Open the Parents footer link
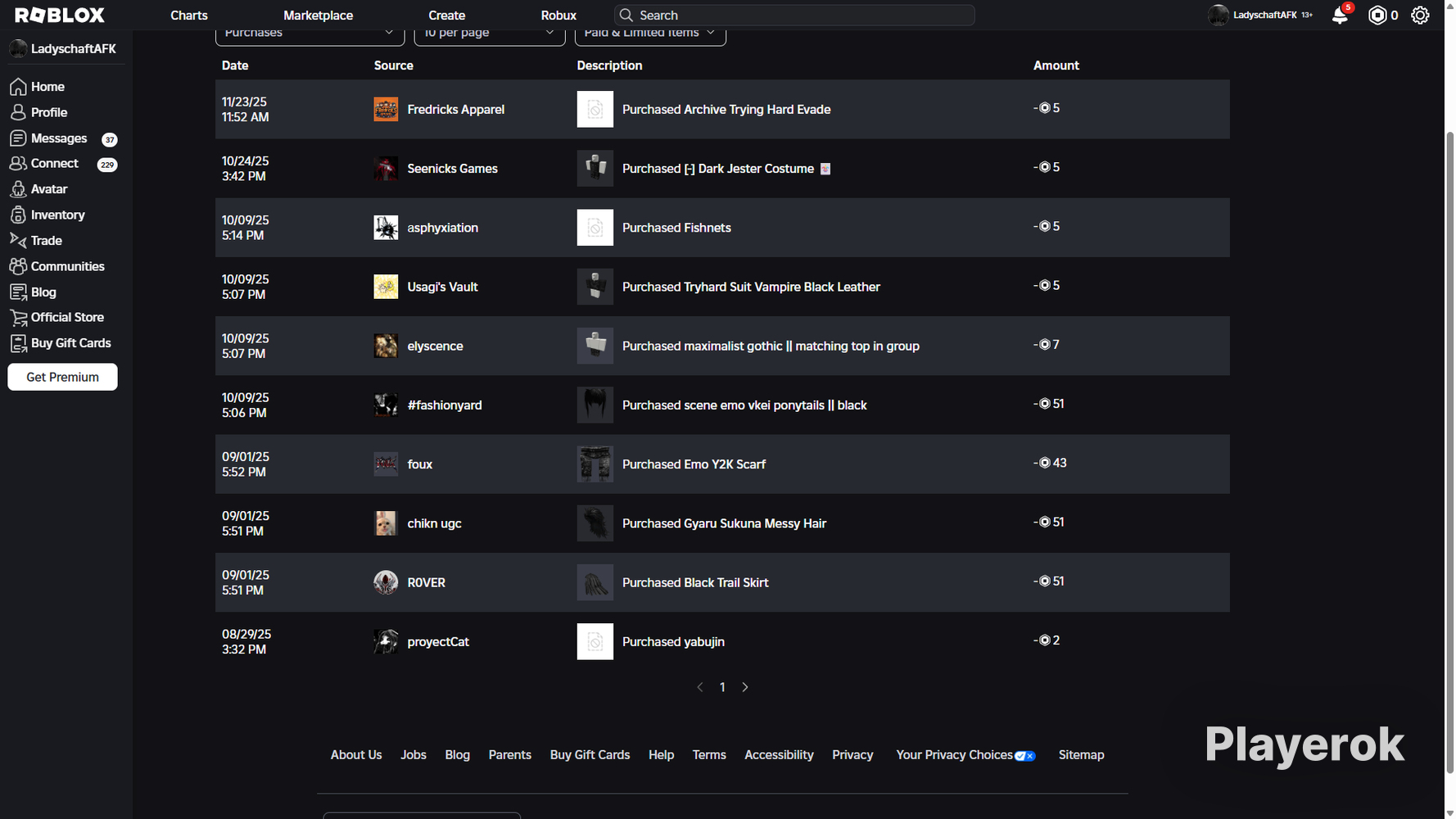The height and width of the screenshot is (819, 1456). pos(510,755)
